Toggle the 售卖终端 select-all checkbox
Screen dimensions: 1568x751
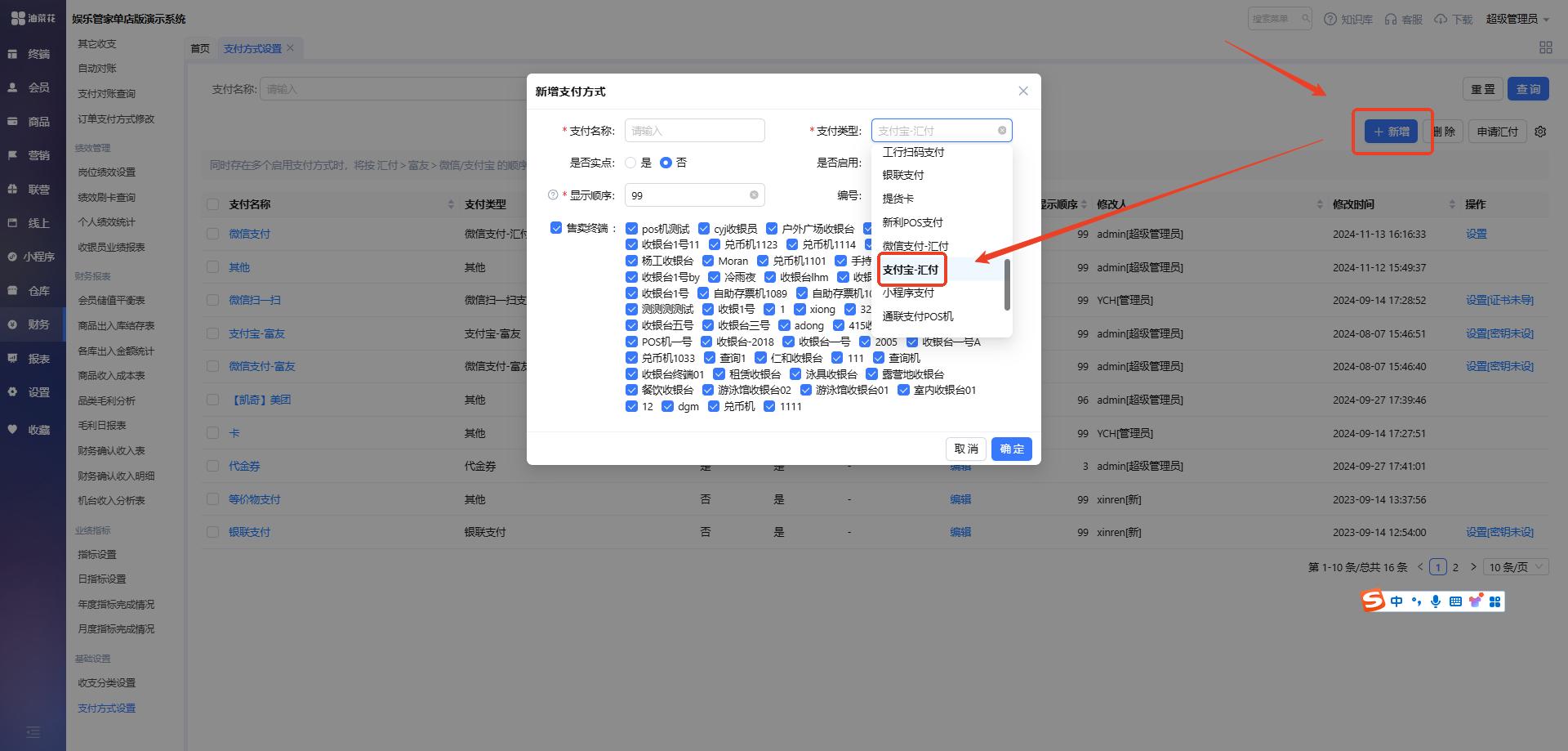556,228
